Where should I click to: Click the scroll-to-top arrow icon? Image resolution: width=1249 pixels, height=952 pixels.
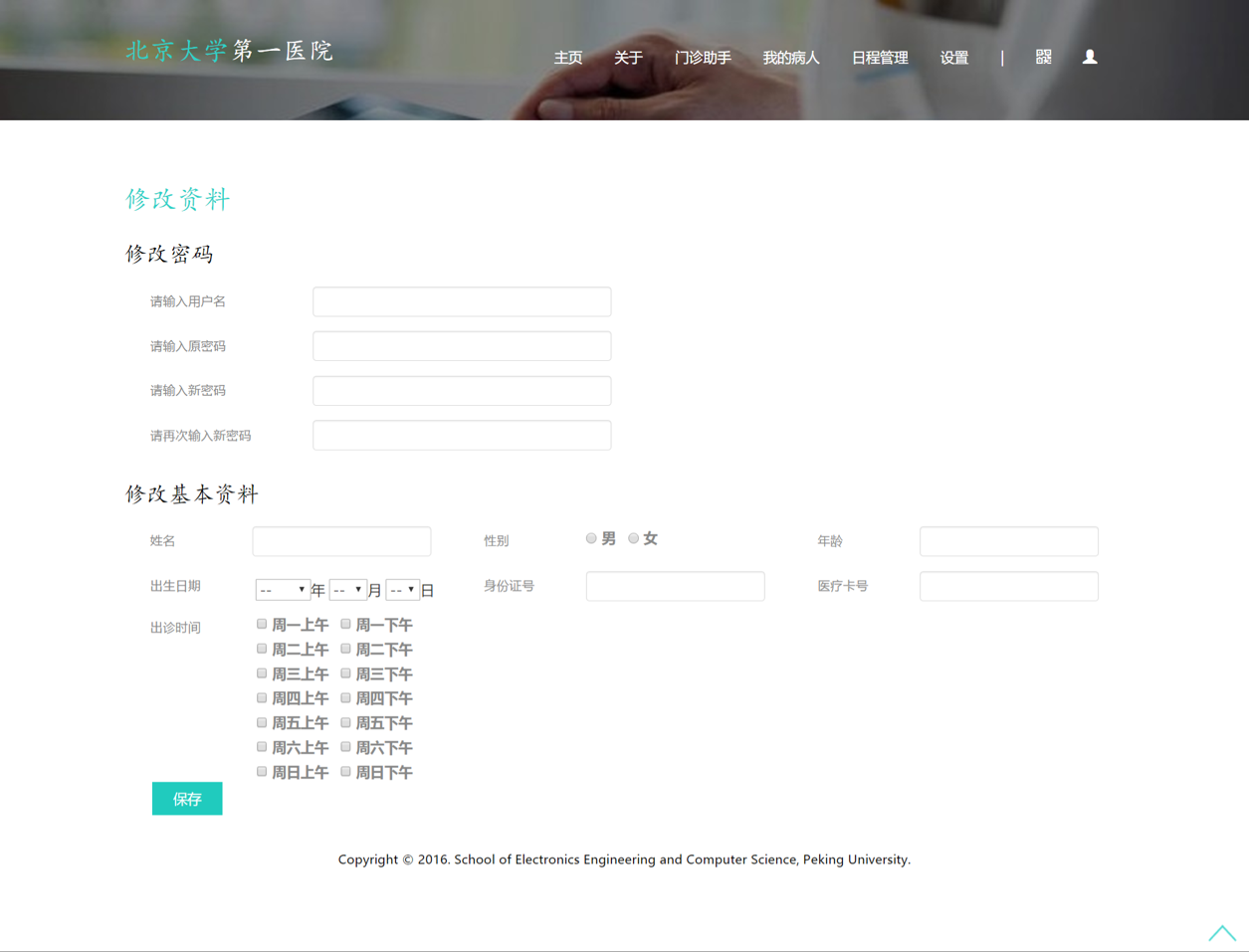click(1221, 933)
